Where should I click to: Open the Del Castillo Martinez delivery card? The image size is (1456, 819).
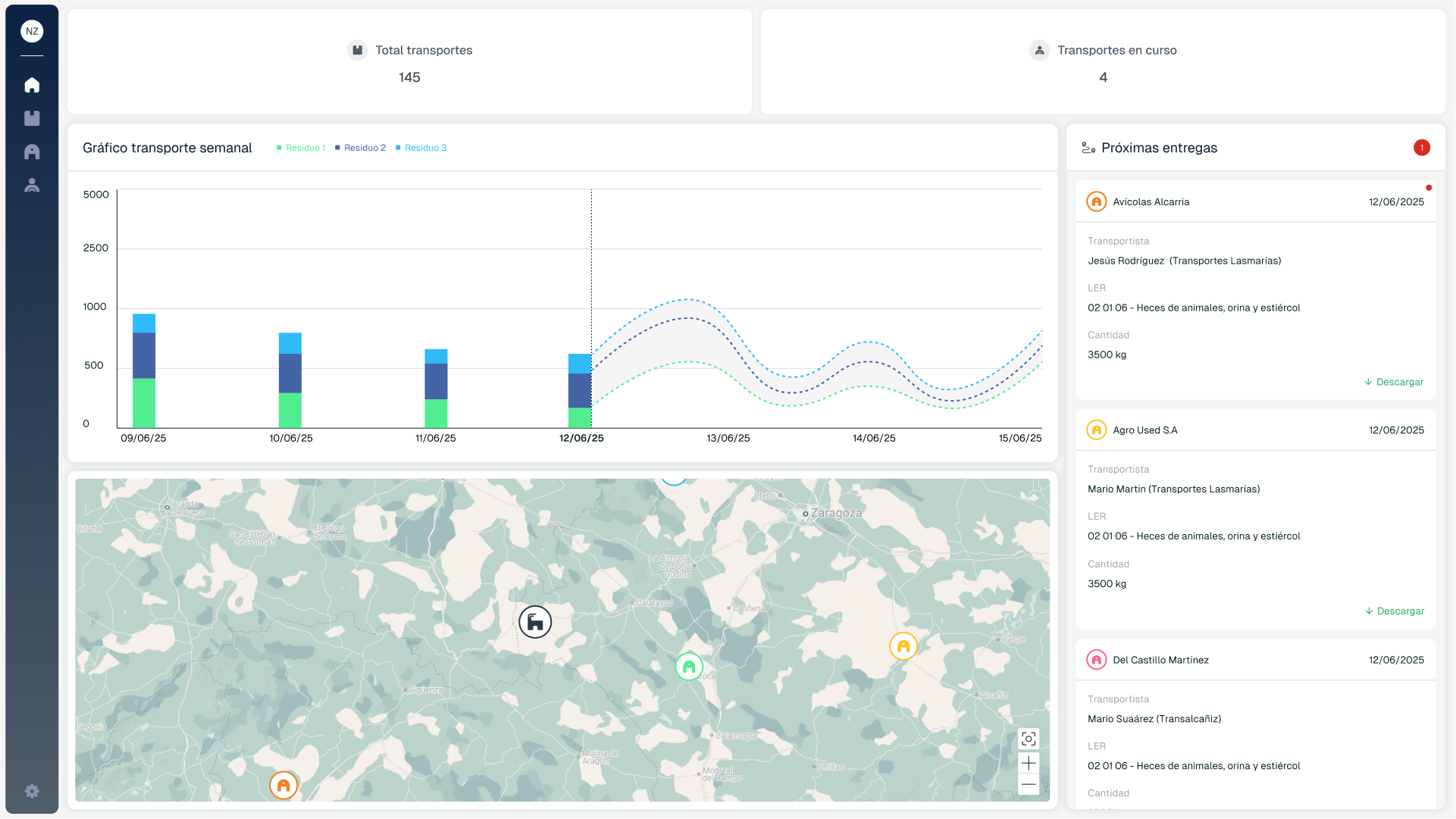tap(1160, 660)
